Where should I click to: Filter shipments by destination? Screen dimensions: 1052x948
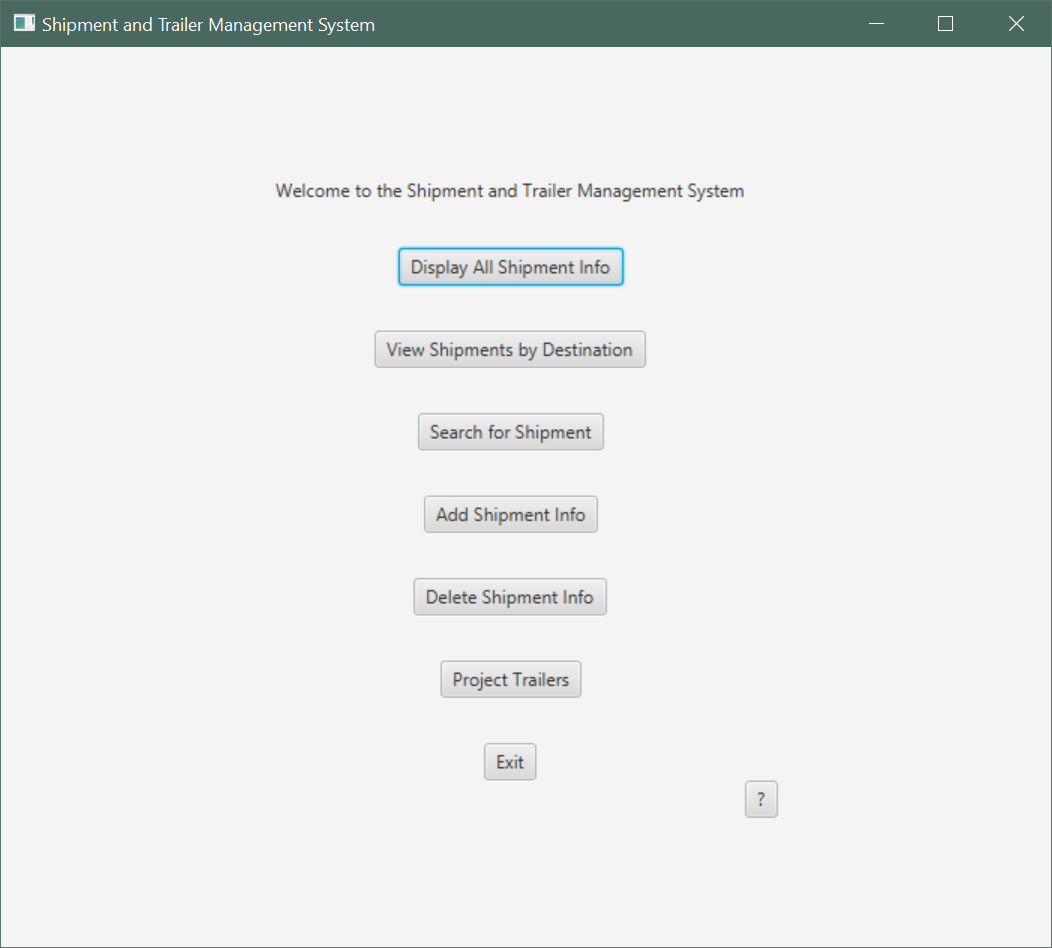(x=510, y=350)
